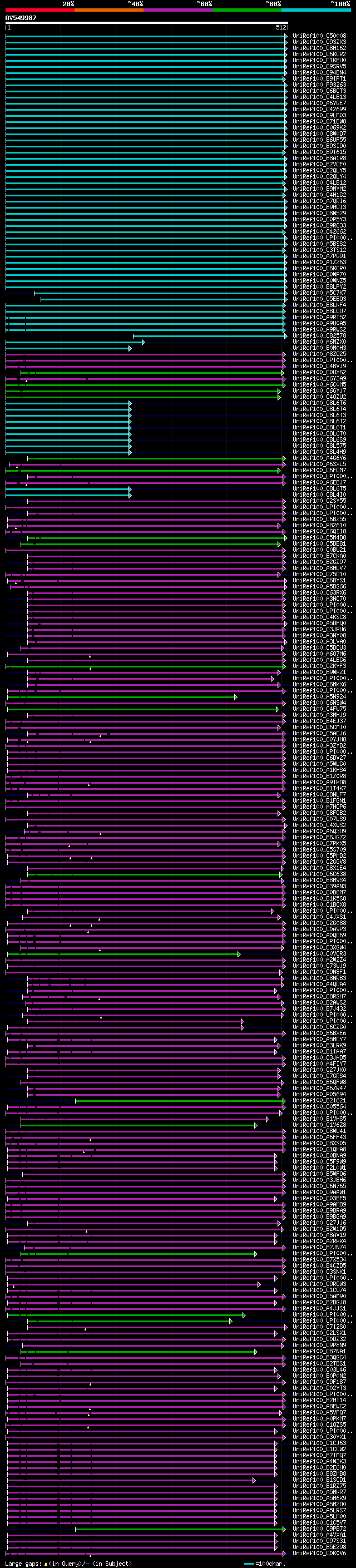The width and height of the screenshot is (356, 1568).
Task: Click the orange ~40% identity legend bar
Action: (x=109, y=11)
